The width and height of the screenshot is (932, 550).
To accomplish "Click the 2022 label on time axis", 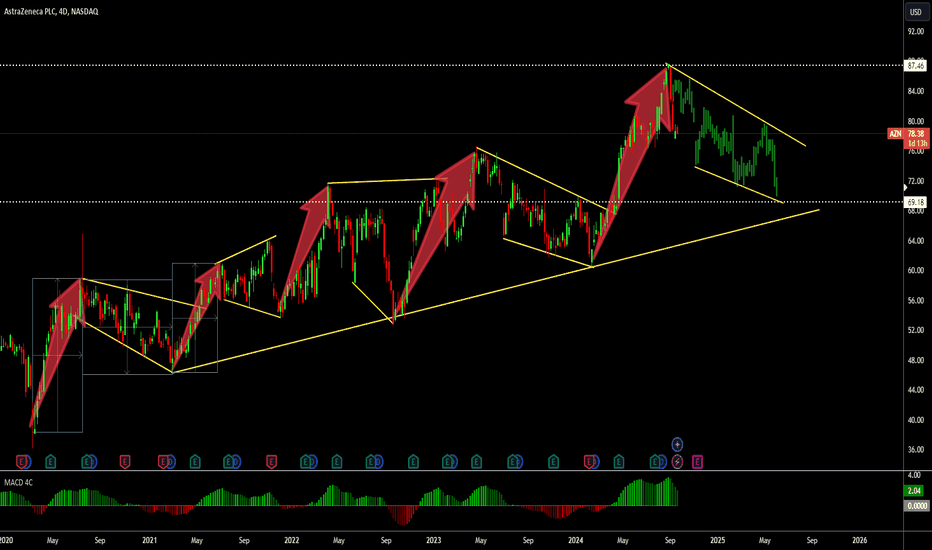I will point(291,540).
